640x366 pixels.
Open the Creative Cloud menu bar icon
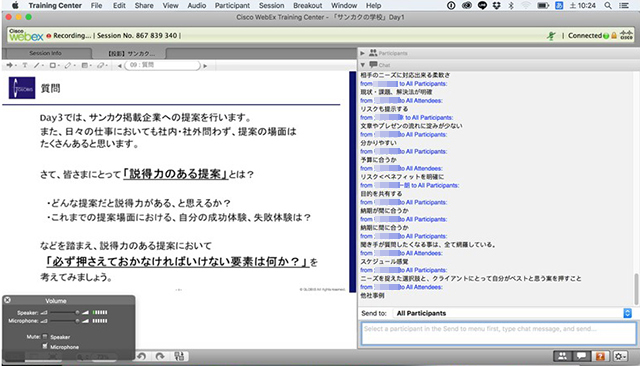[x=467, y=5]
